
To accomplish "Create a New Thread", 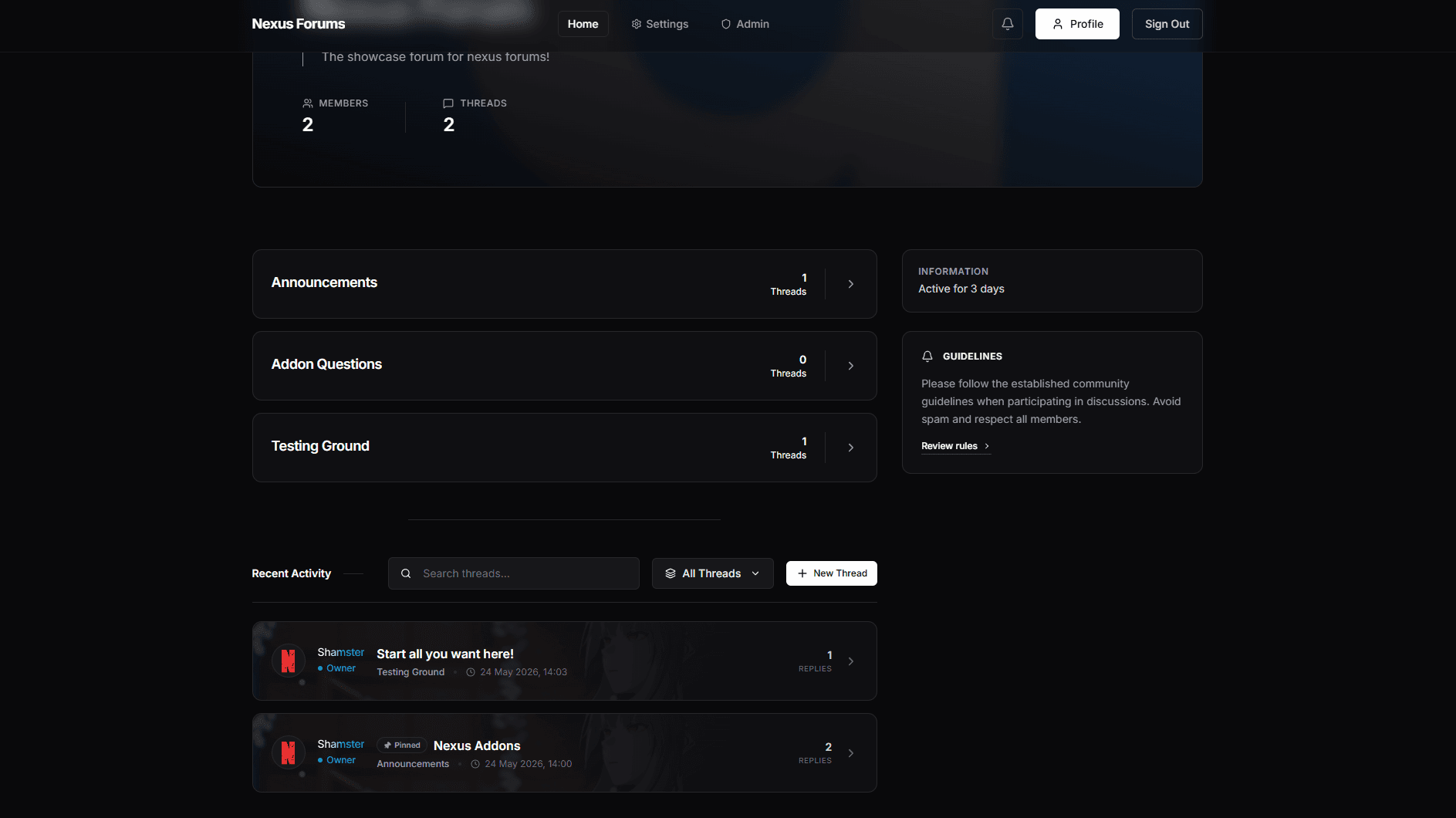I will tap(831, 573).
